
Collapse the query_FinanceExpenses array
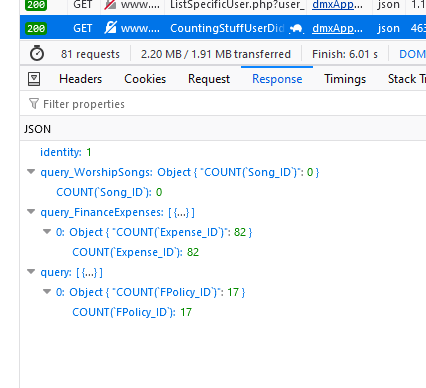pyautogui.click(x=31, y=212)
